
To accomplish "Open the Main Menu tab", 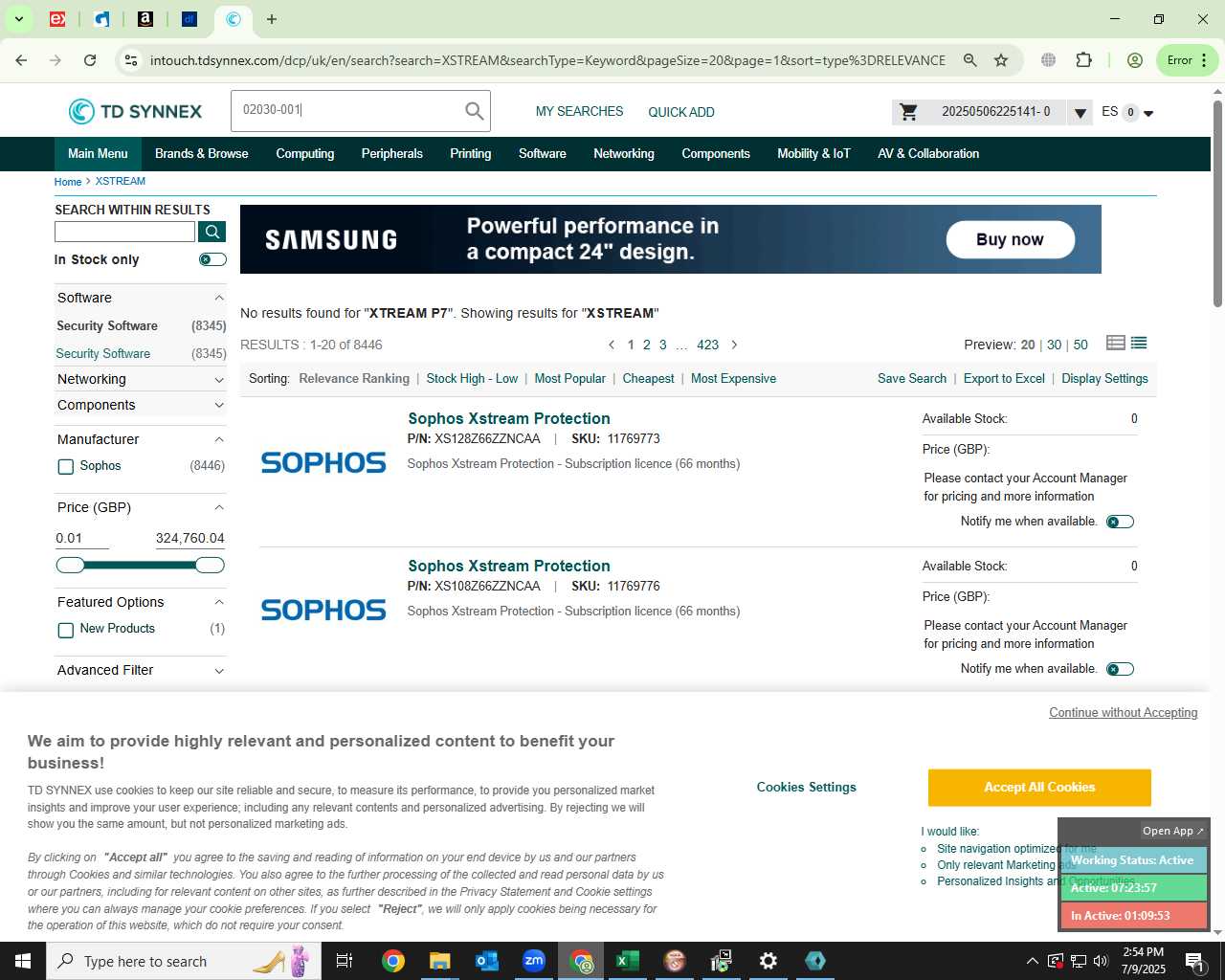I will 98,153.
